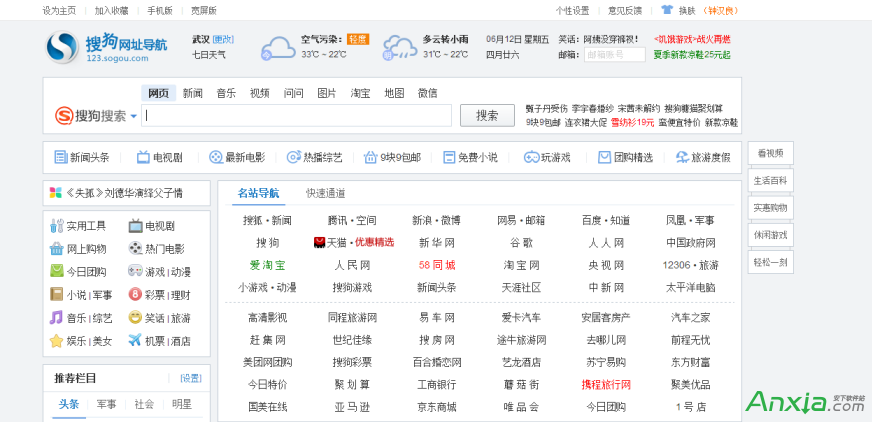Click the skin change shirt icon
The height and width of the screenshot is (422, 872).
click(667, 10)
